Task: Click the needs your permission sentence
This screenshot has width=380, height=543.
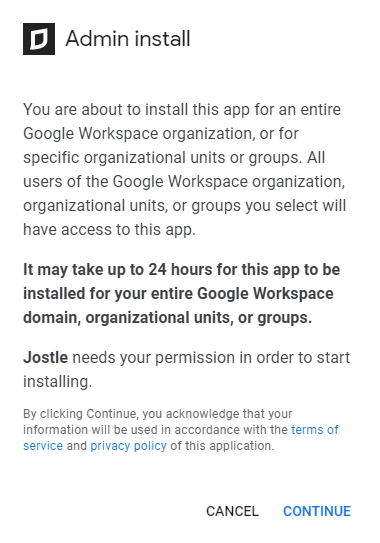Action: [x=211, y=357]
